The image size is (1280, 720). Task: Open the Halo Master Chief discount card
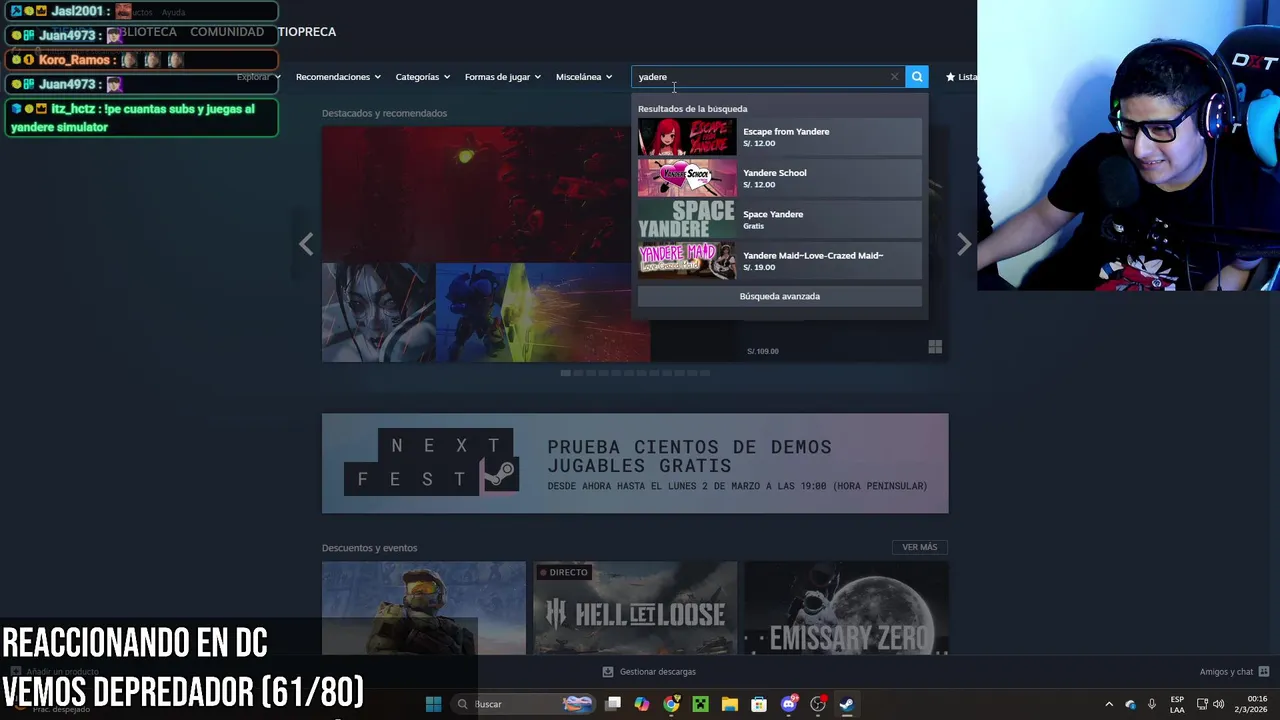(423, 608)
